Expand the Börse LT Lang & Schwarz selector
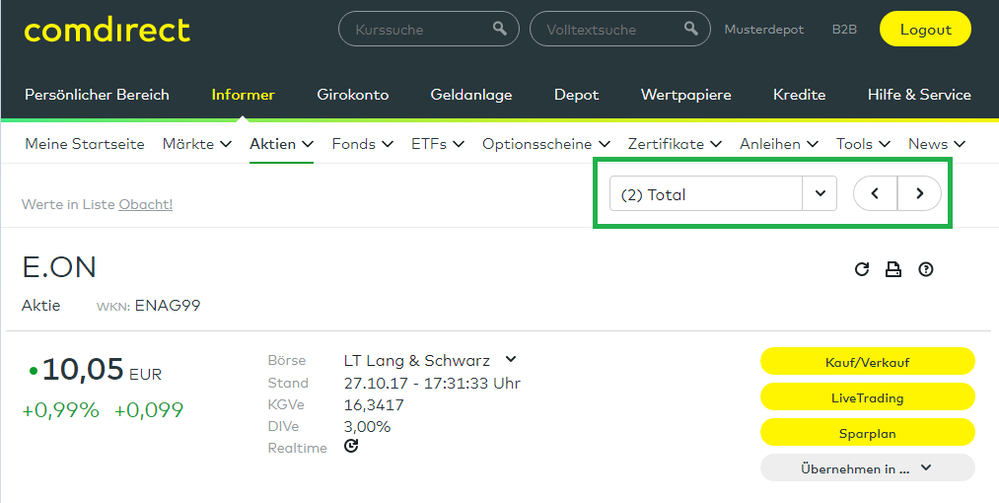 point(511,359)
